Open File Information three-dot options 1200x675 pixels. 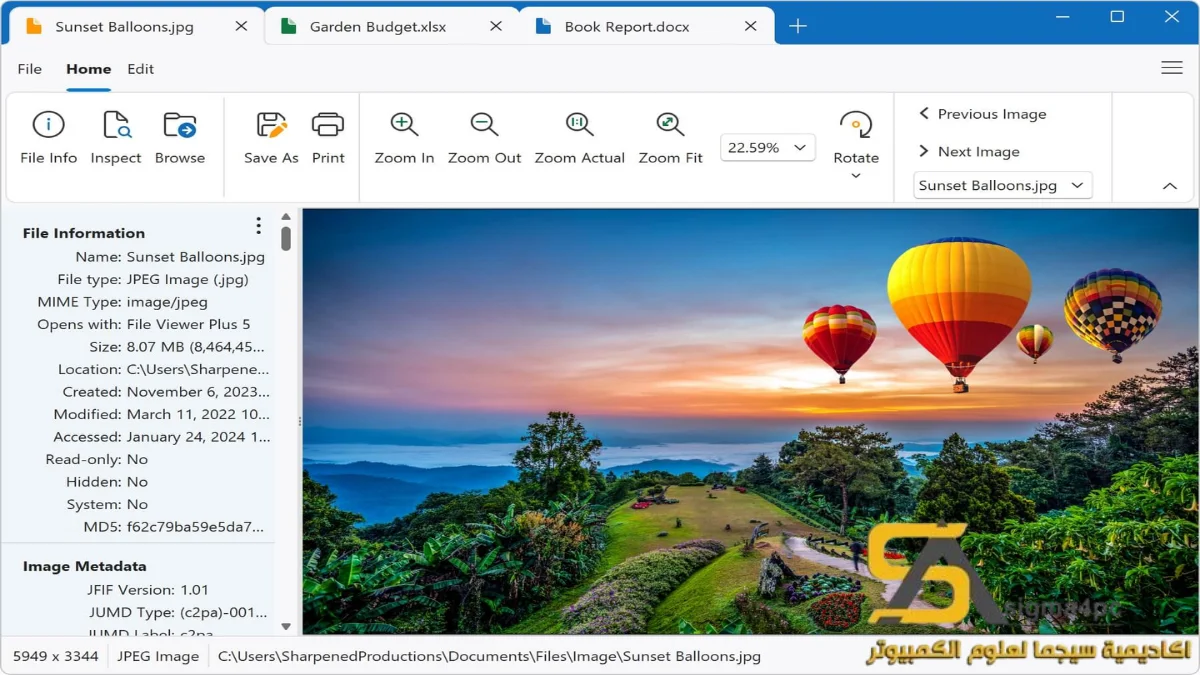[x=258, y=226]
